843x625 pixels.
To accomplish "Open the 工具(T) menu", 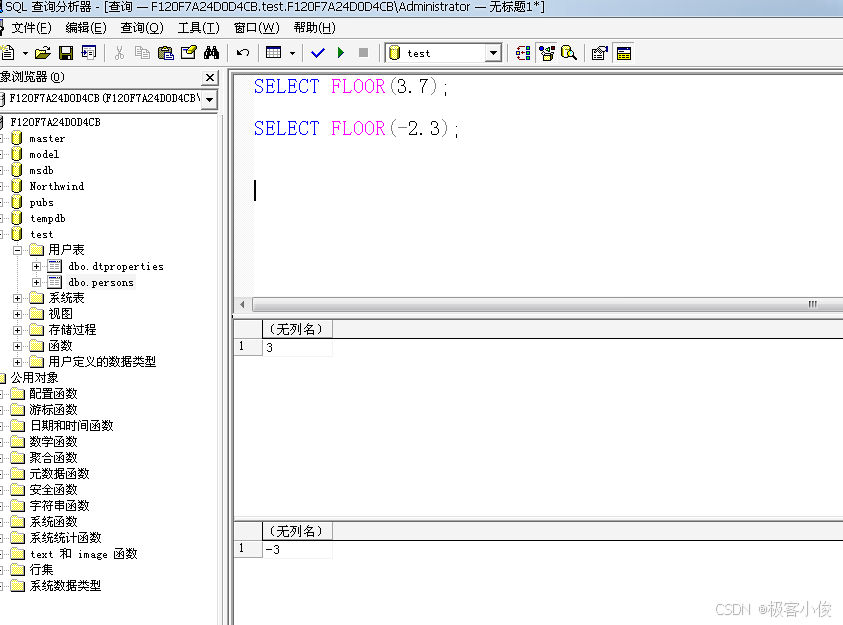I will point(198,27).
